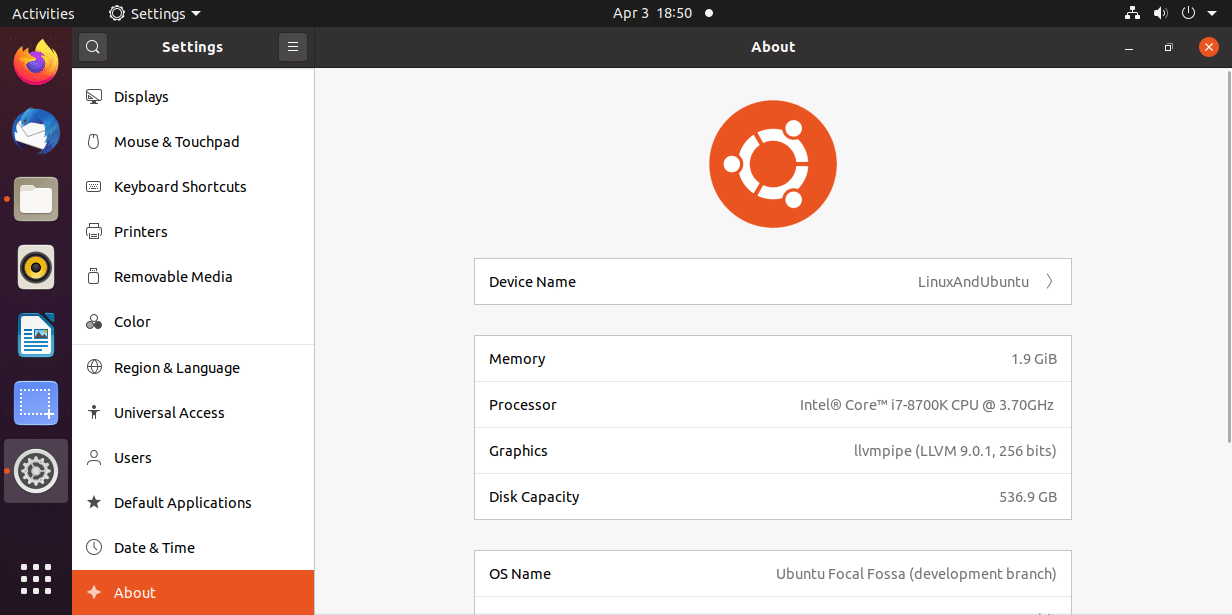
Task: Open the search icon in Settings sidebar
Action: (92, 46)
